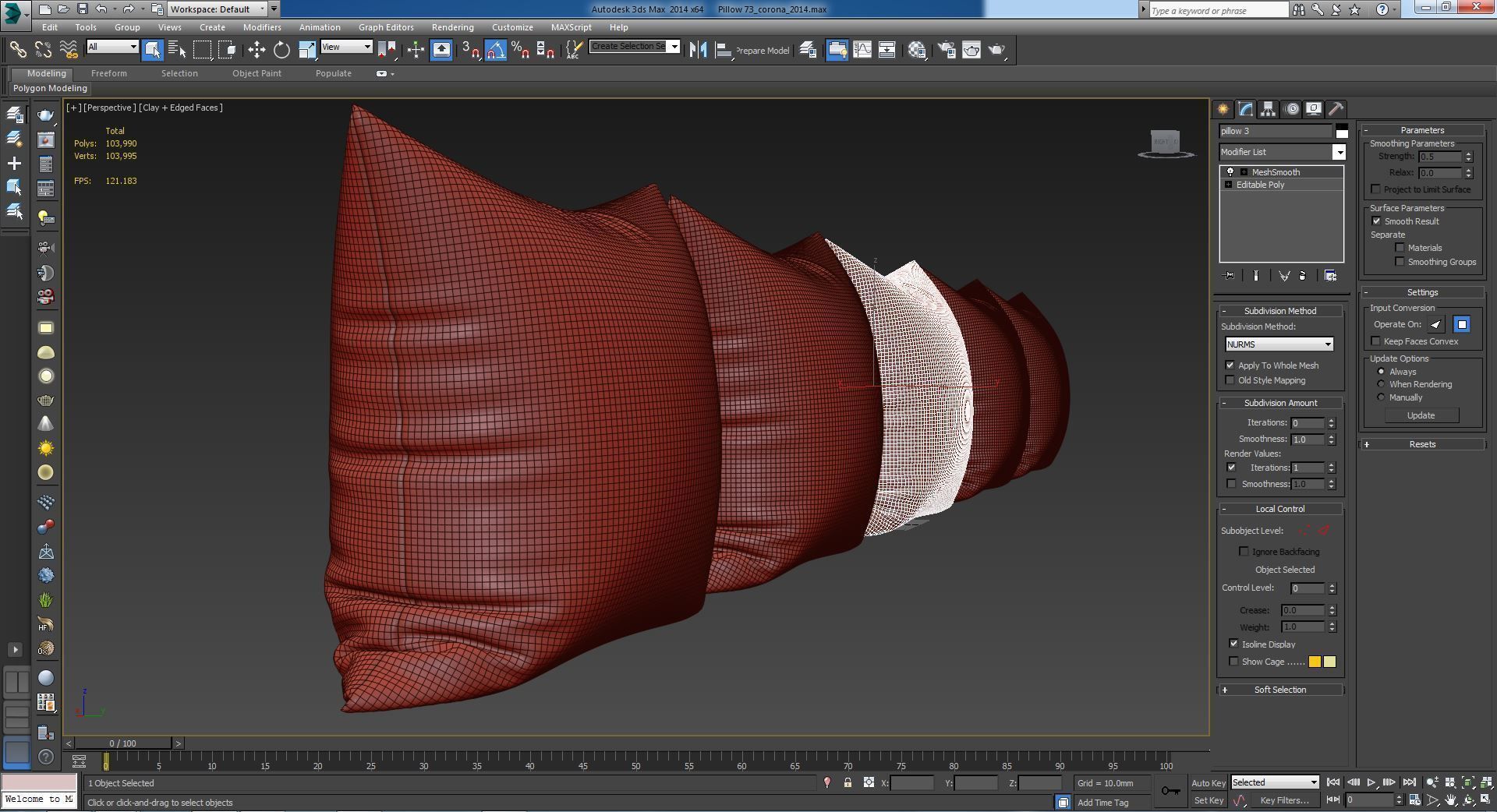Switch to the Freeform ribbon tab

coord(108,73)
